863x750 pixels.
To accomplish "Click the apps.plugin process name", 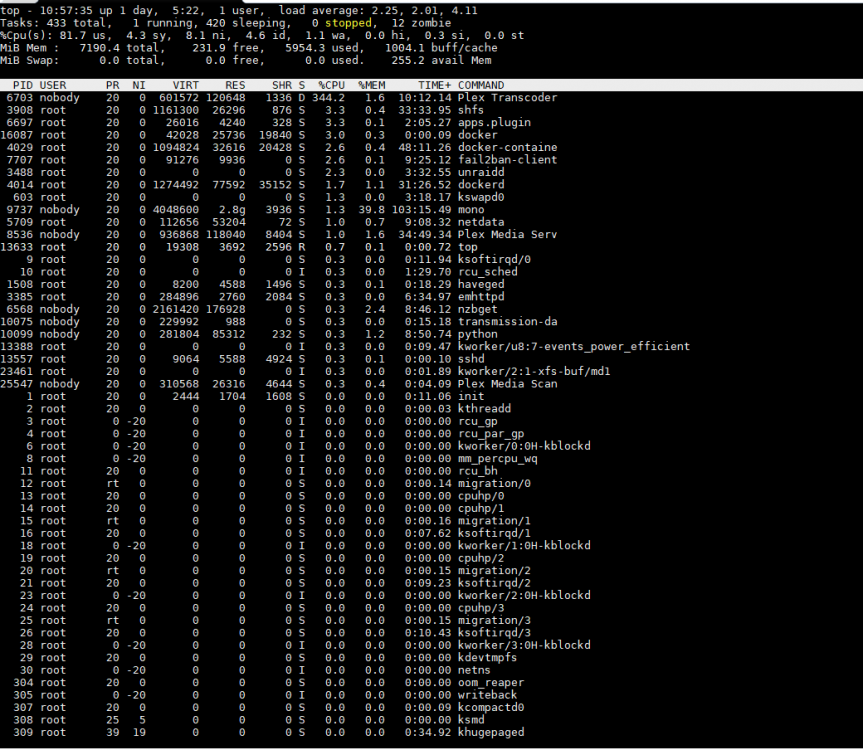I will point(494,122).
